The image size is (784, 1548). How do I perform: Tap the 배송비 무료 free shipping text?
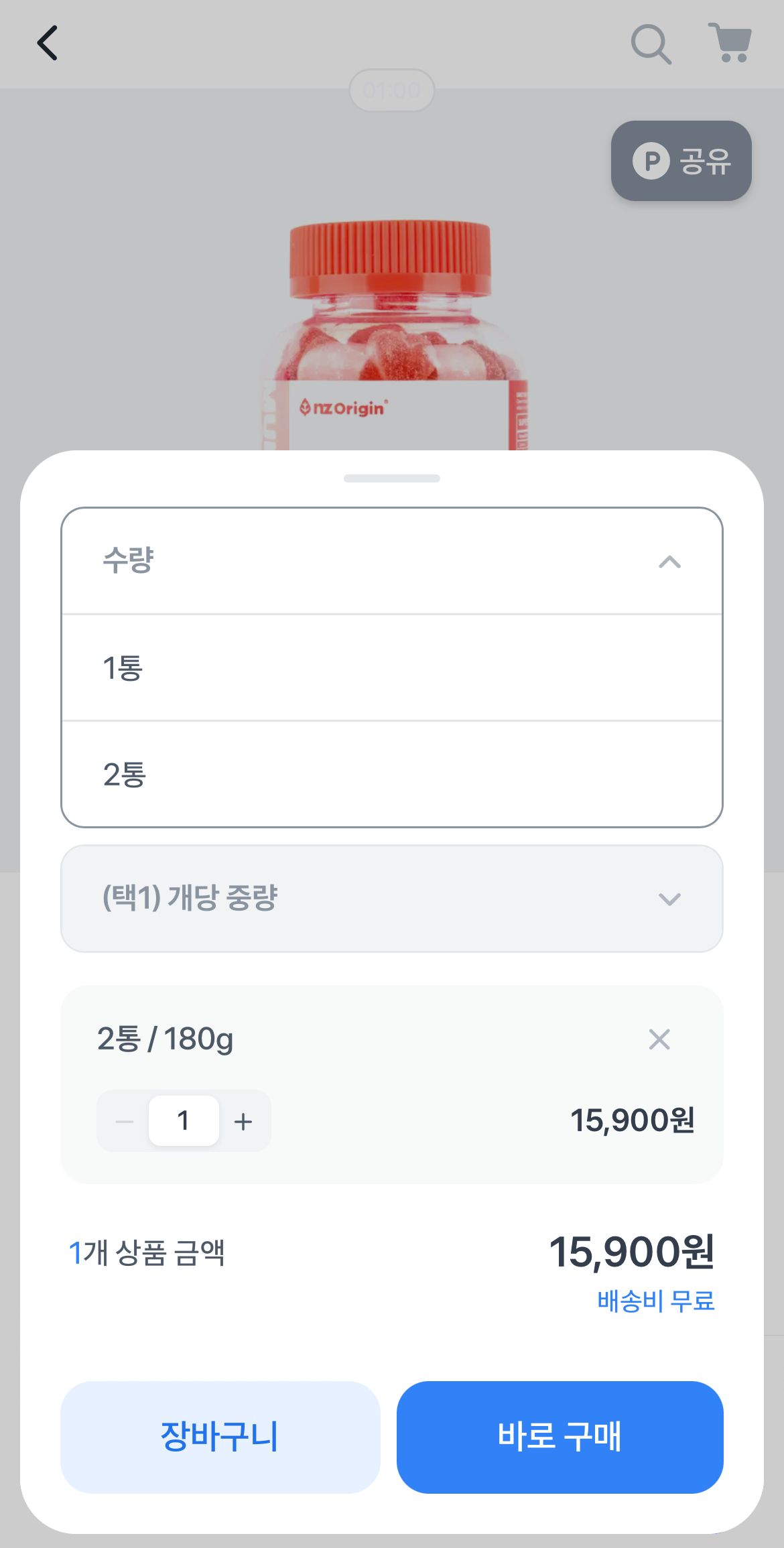pyautogui.click(x=655, y=1301)
